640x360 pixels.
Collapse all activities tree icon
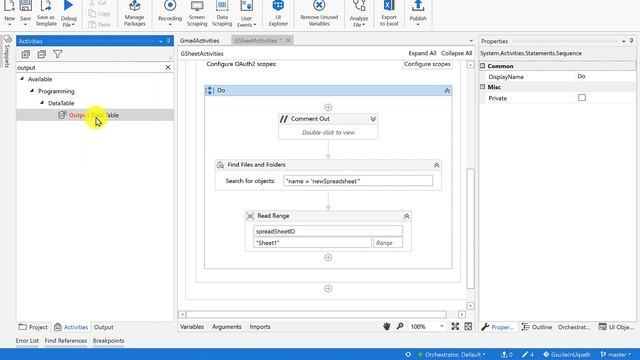tap(42, 54)
